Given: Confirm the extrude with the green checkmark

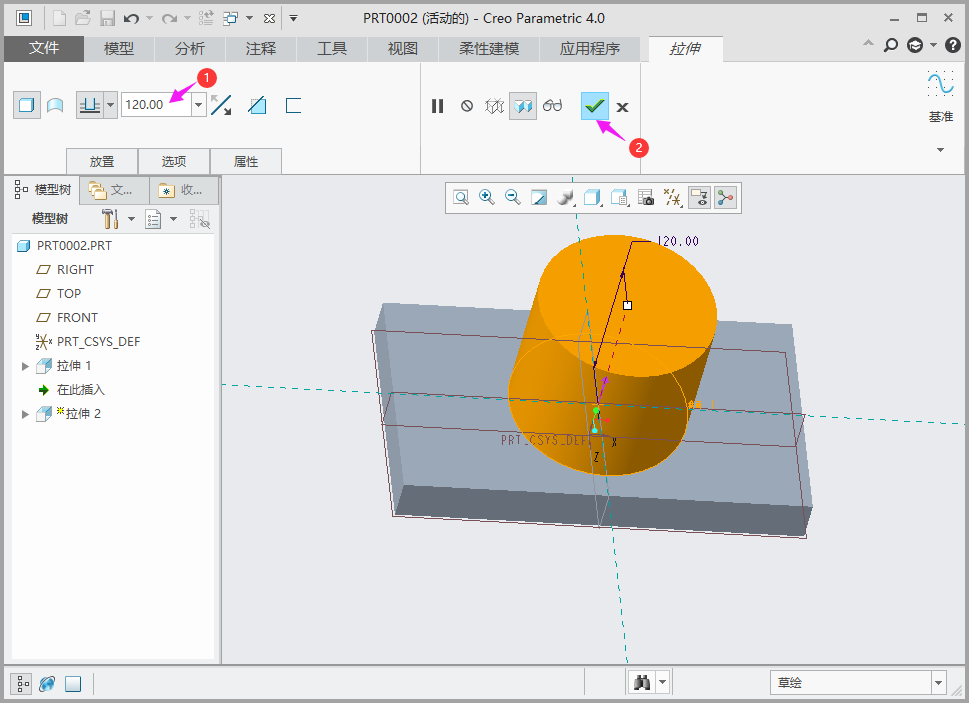Looking at the screenshot, I should click(595, 105).
